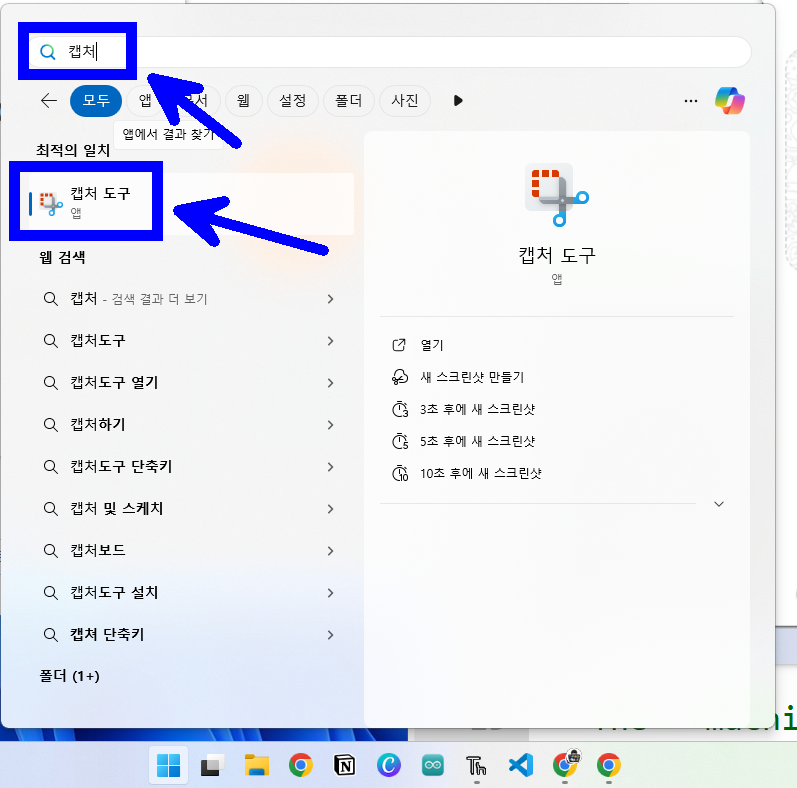Select the 사진 filter tab
The width and height of the screenshot is (797, 788).
point(405,101)
